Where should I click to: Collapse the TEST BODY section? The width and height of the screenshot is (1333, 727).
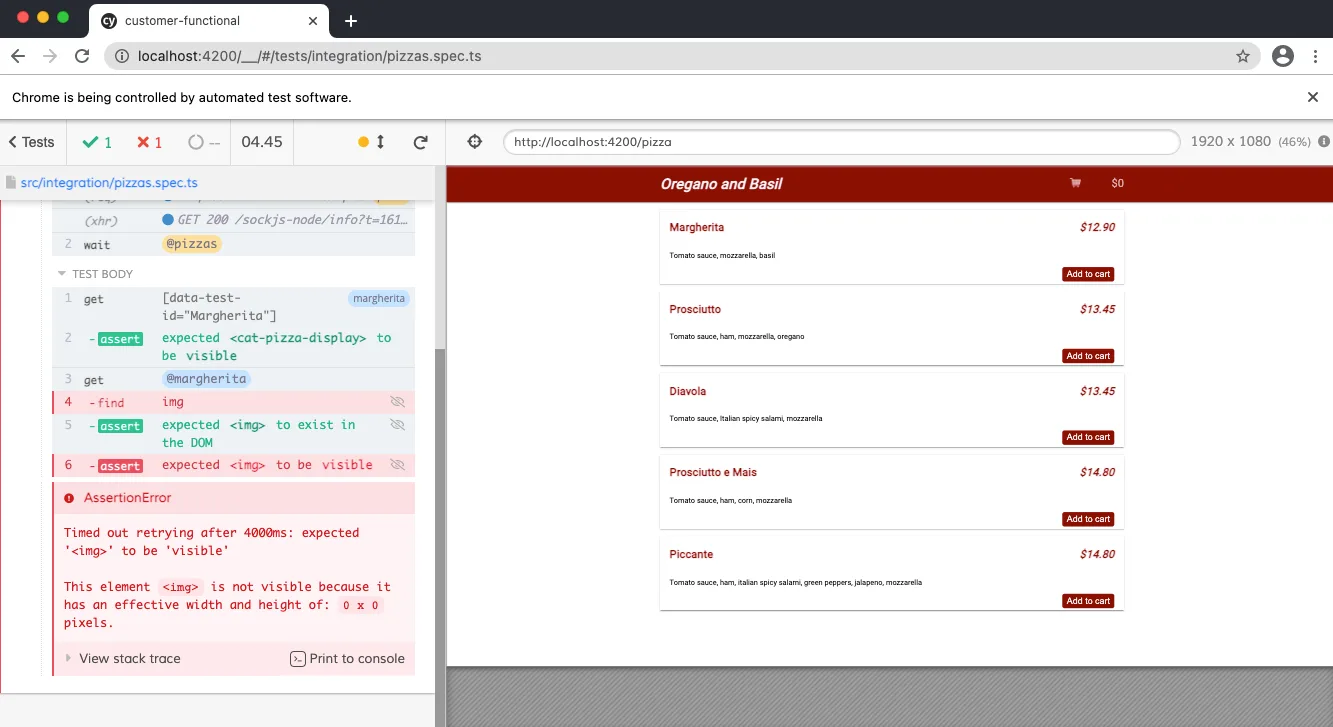[x=63, y=273]
